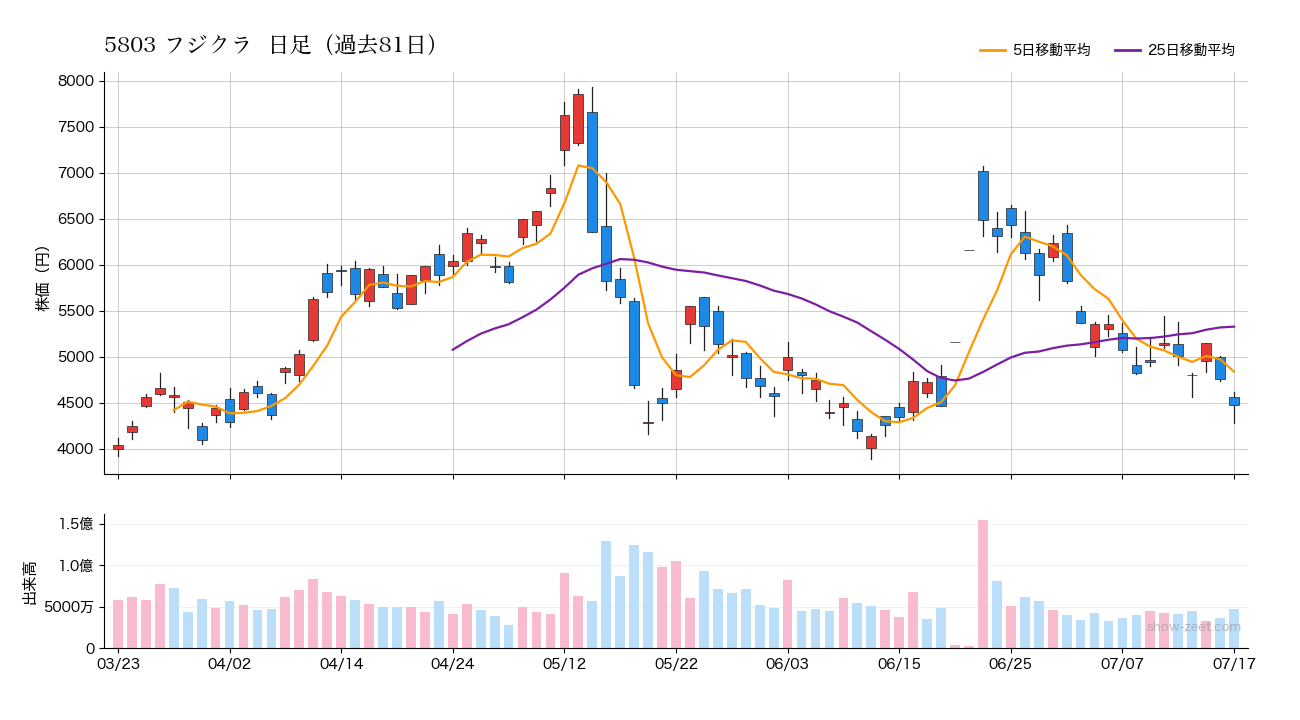Select the 05/12 date label
1300x720 pixels.
[565, 664]
